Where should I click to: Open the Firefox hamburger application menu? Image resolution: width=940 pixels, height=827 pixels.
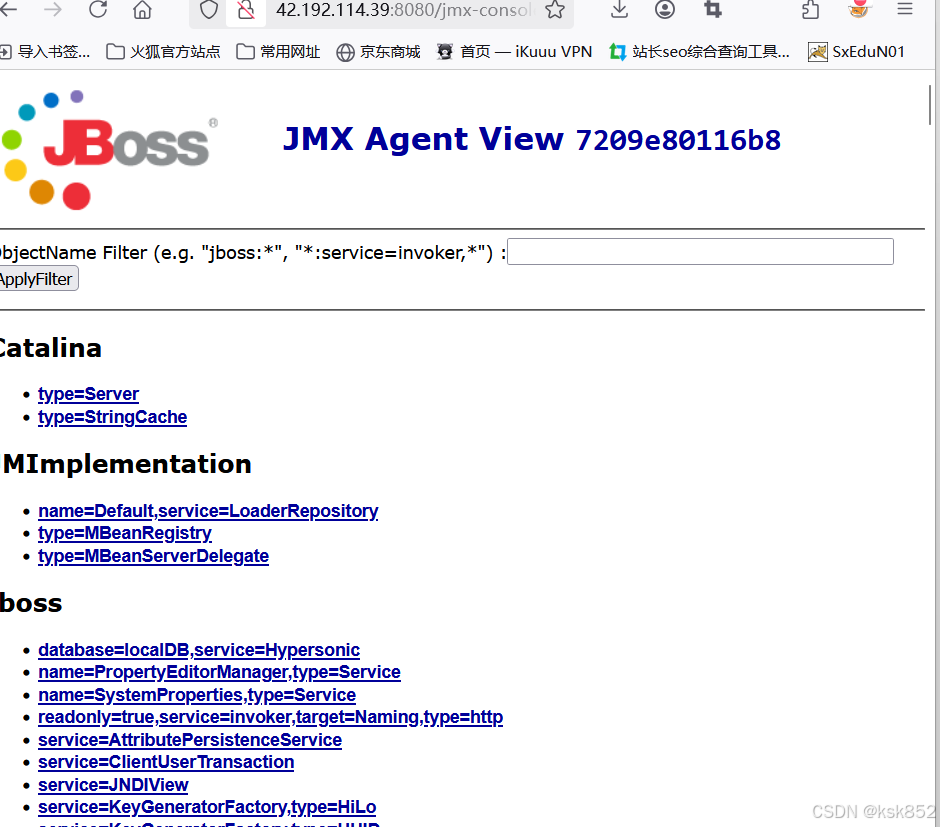click(x=905, y=10)
